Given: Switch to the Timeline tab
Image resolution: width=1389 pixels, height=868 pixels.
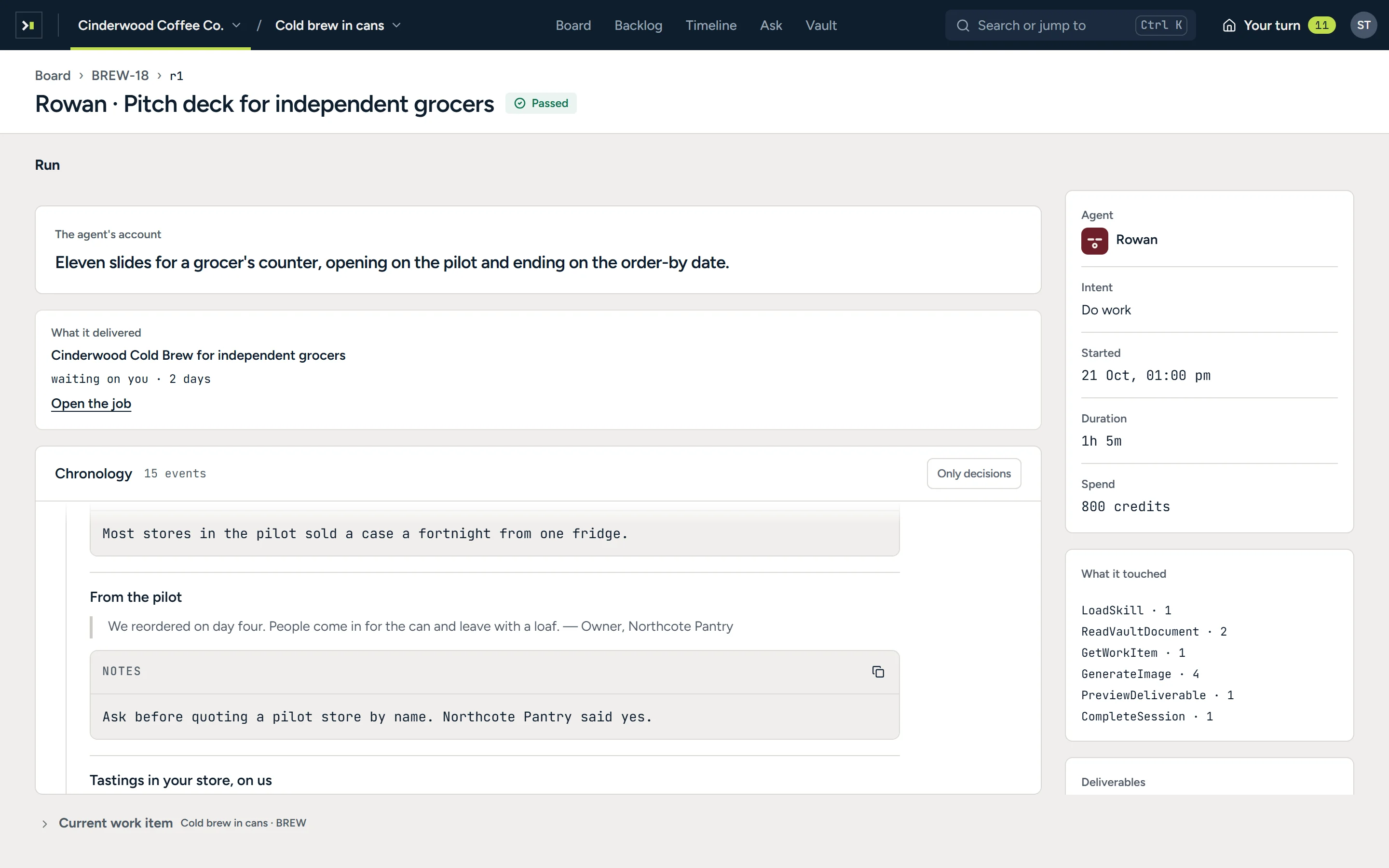Looking at the screenshot, I should (x=710, y=25).
